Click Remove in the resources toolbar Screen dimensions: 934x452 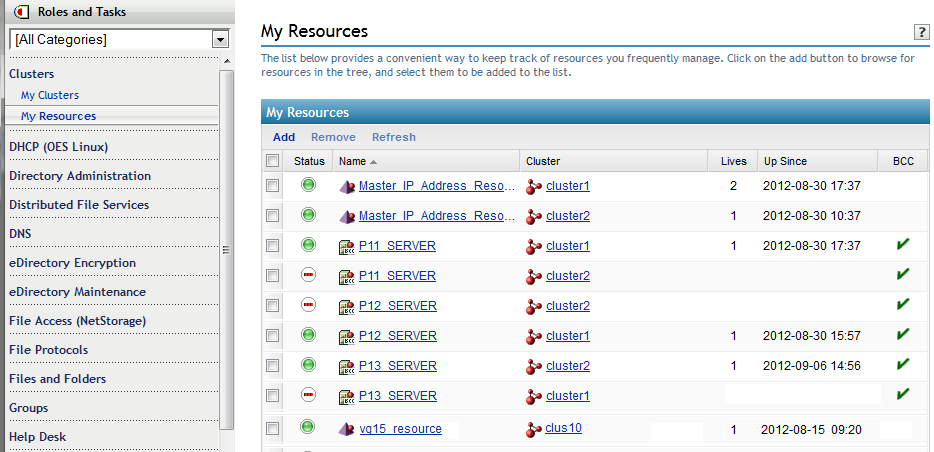pyautogui.click(x=333, y=137)
